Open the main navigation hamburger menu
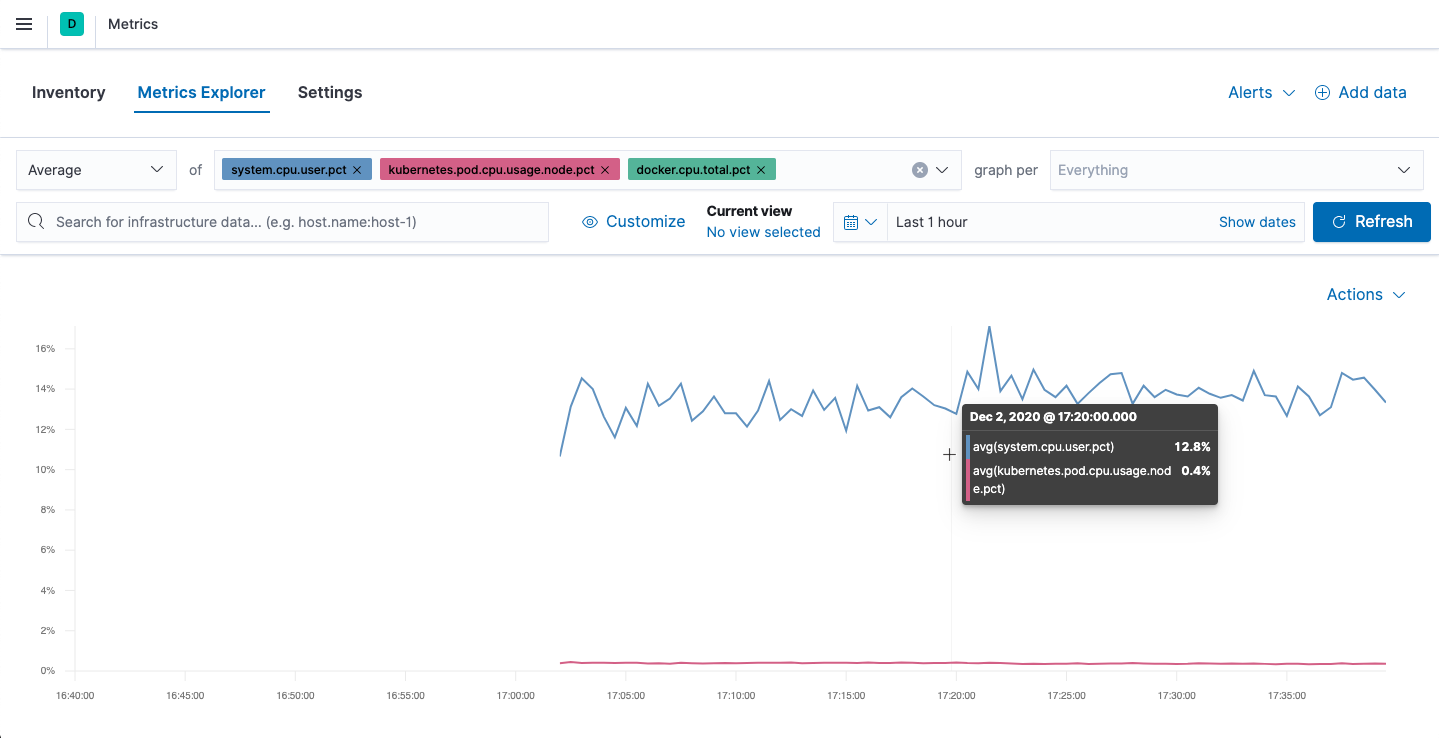Viewport: 1439px width, 738px height. tap(23, 24)
